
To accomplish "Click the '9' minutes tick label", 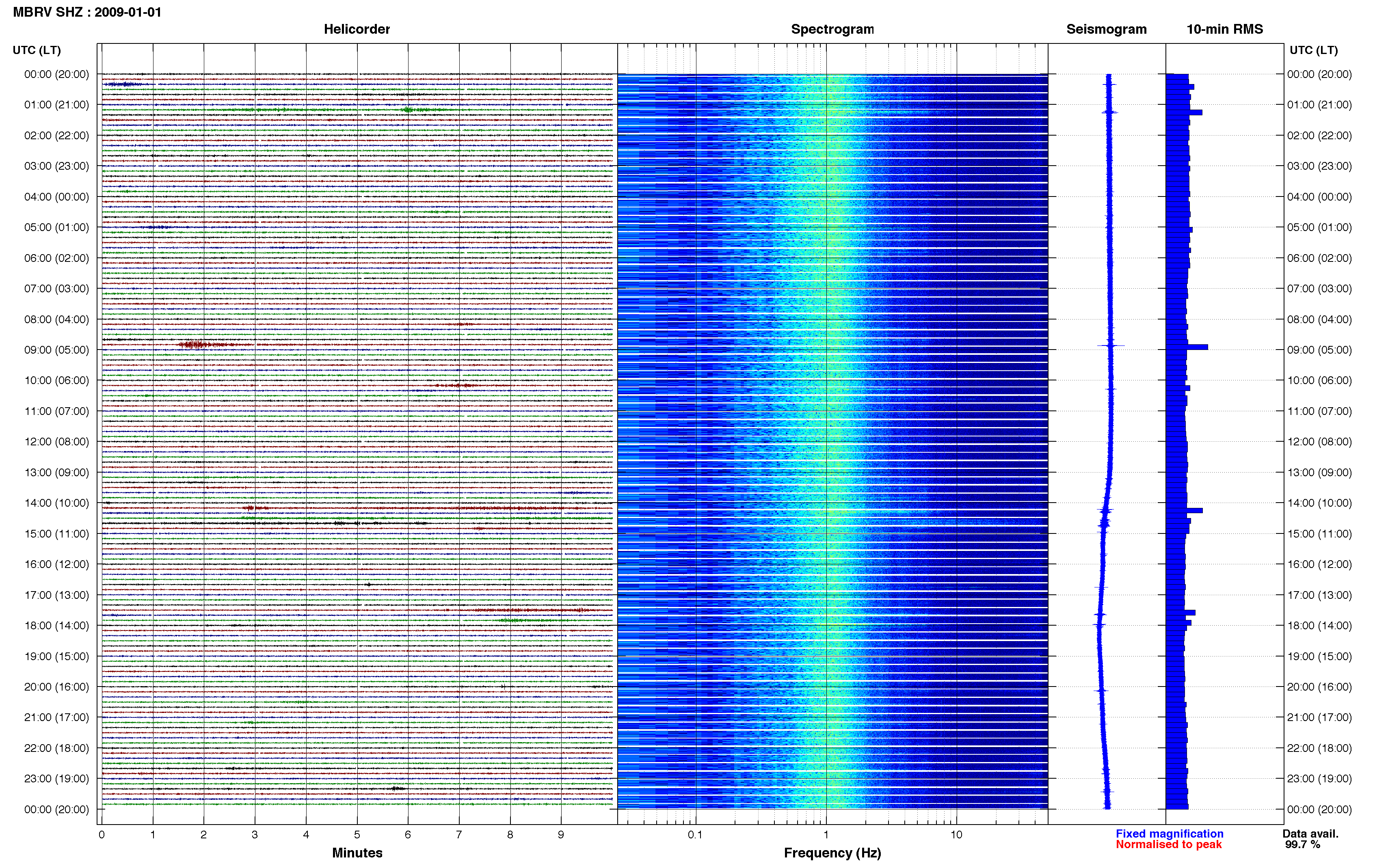I will click(561, 835).
